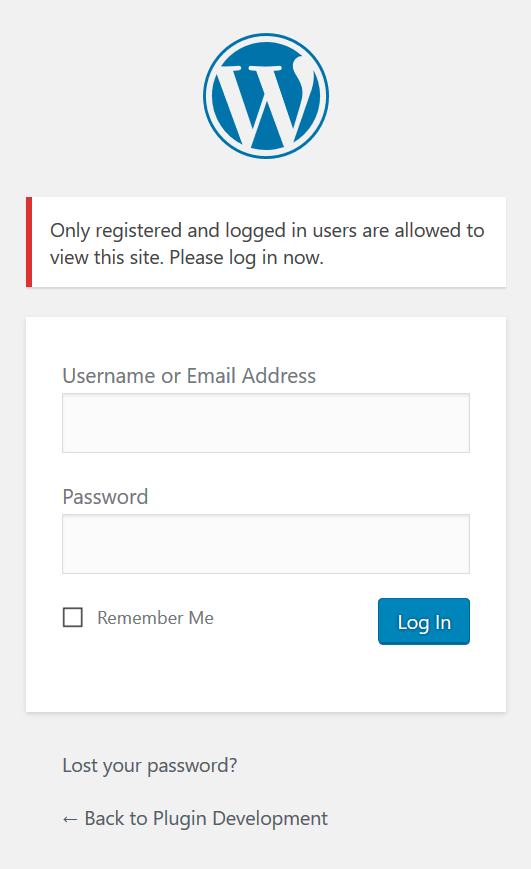
Task: Open the "Lost your password?" link
Action: coord(150,765)
